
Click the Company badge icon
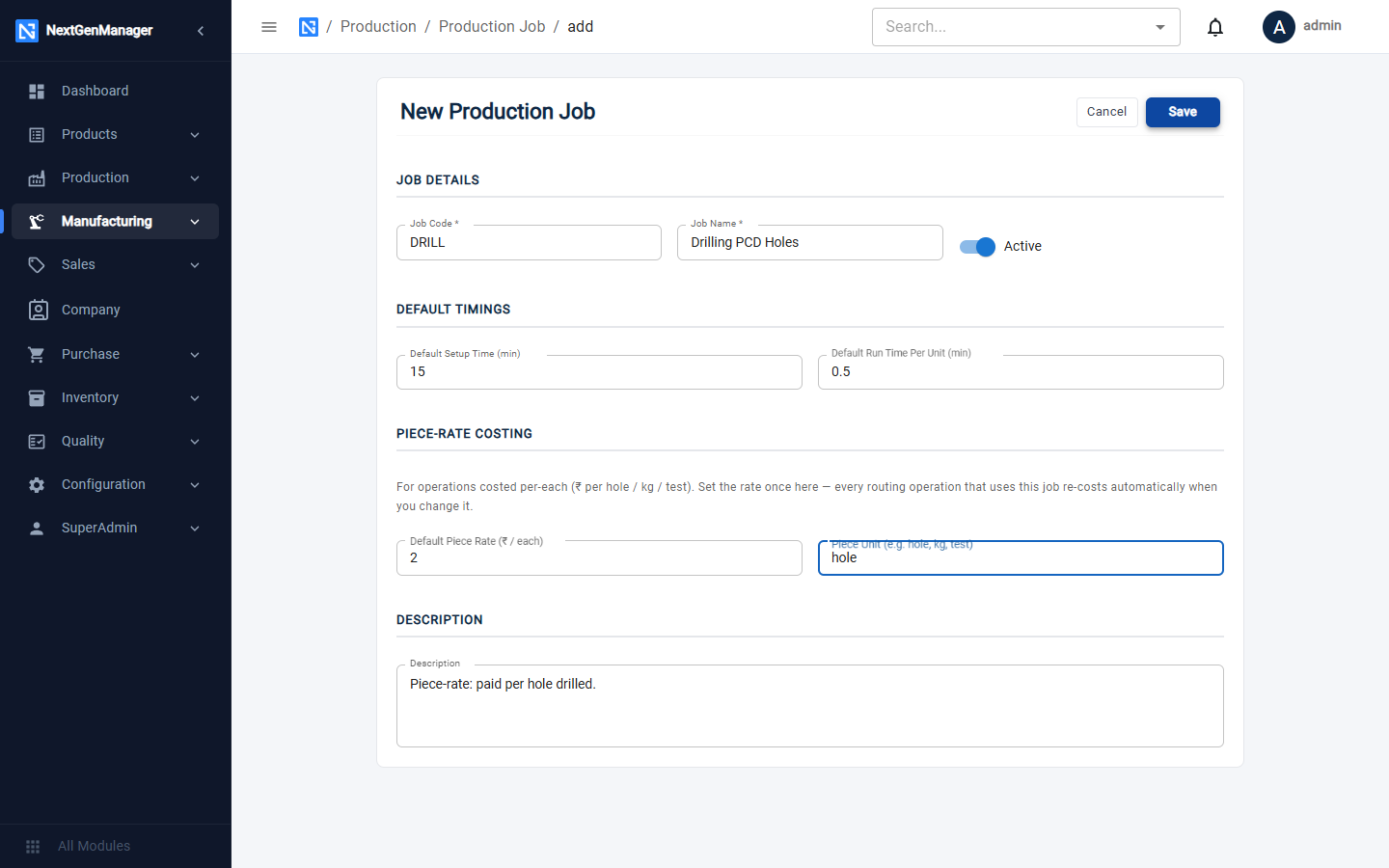coord(38,310)
